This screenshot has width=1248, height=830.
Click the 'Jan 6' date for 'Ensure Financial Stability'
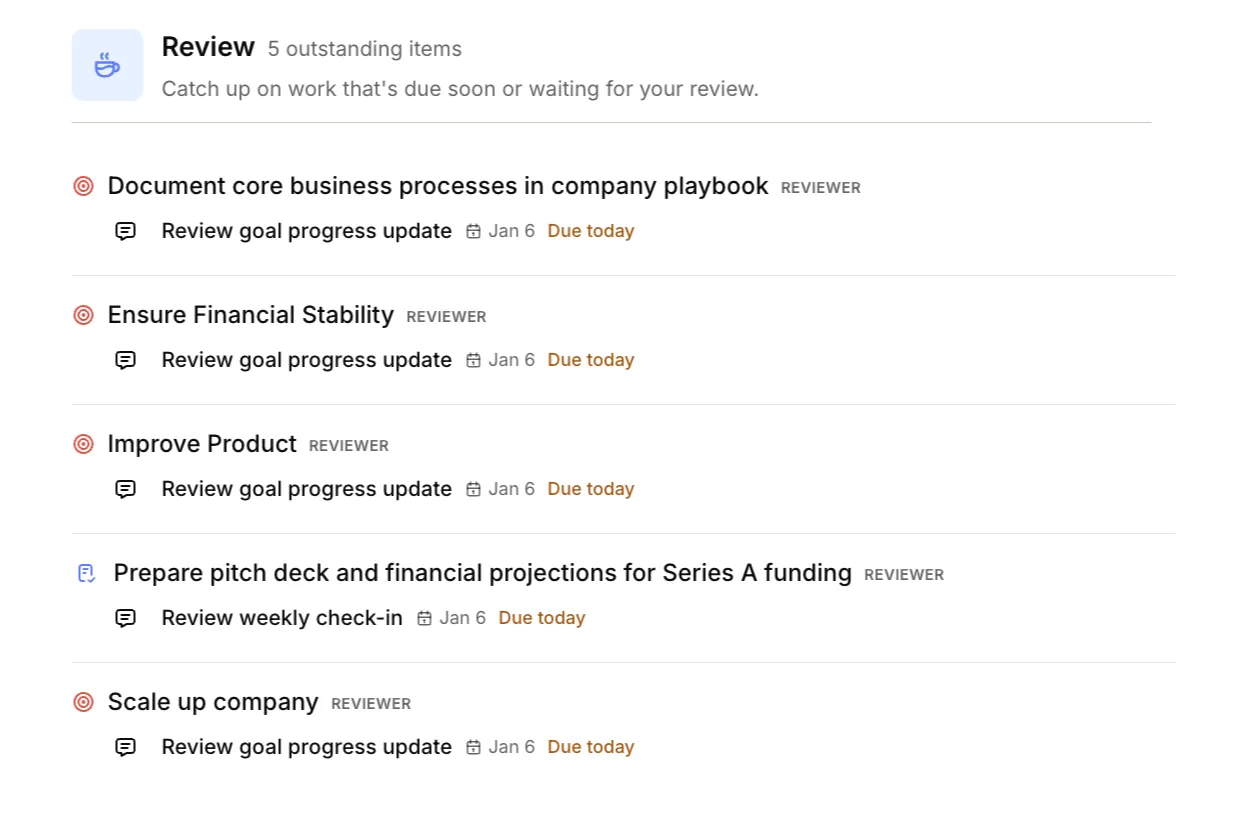(511, 359)
